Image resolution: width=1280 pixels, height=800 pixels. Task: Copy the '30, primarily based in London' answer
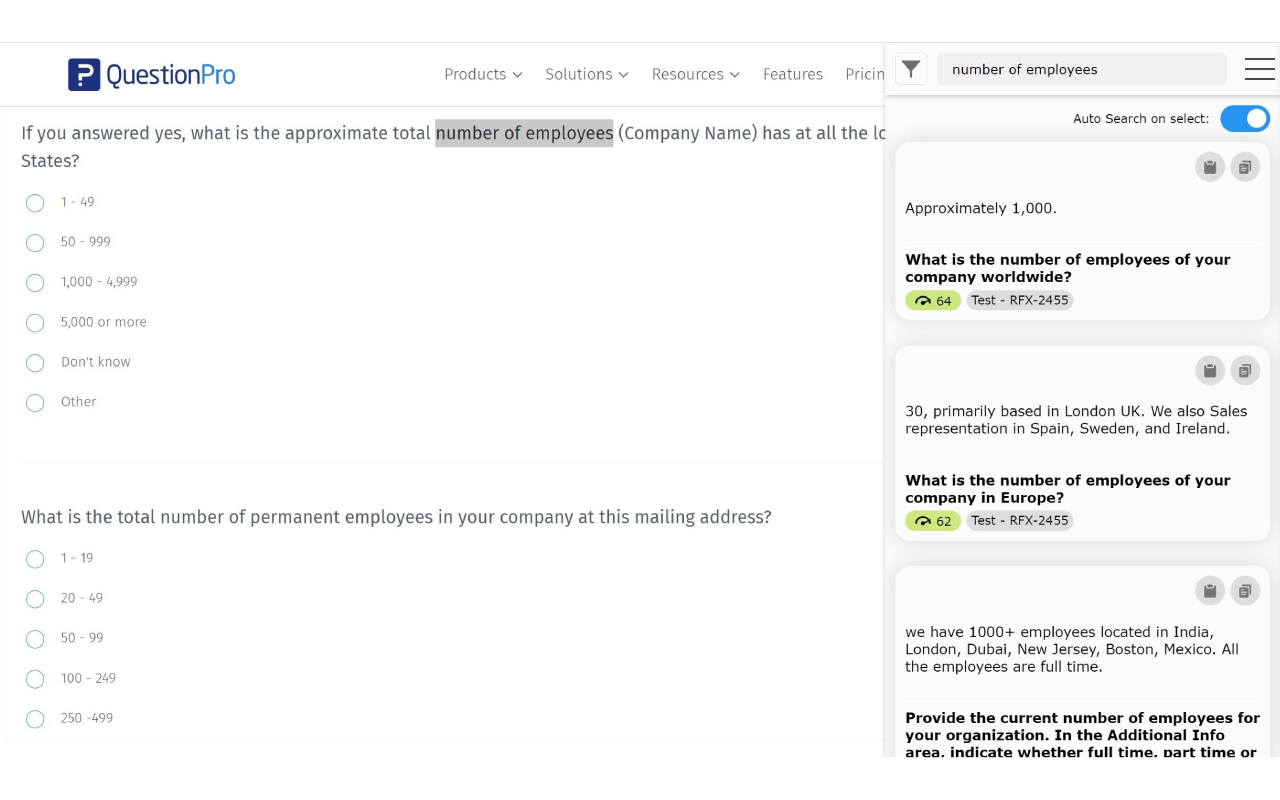[x=1245, y=371]
